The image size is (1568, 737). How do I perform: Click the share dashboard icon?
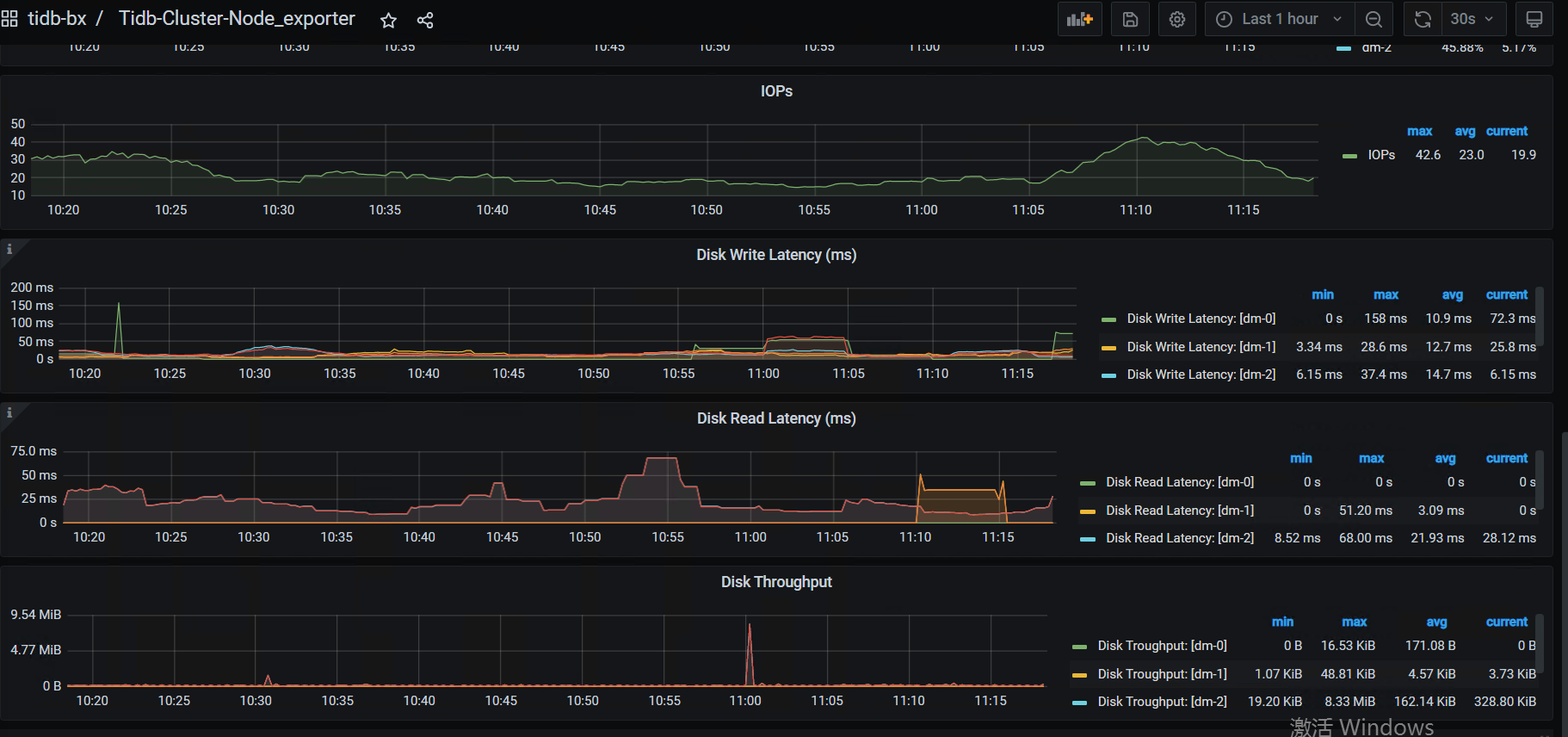[425, 20]
